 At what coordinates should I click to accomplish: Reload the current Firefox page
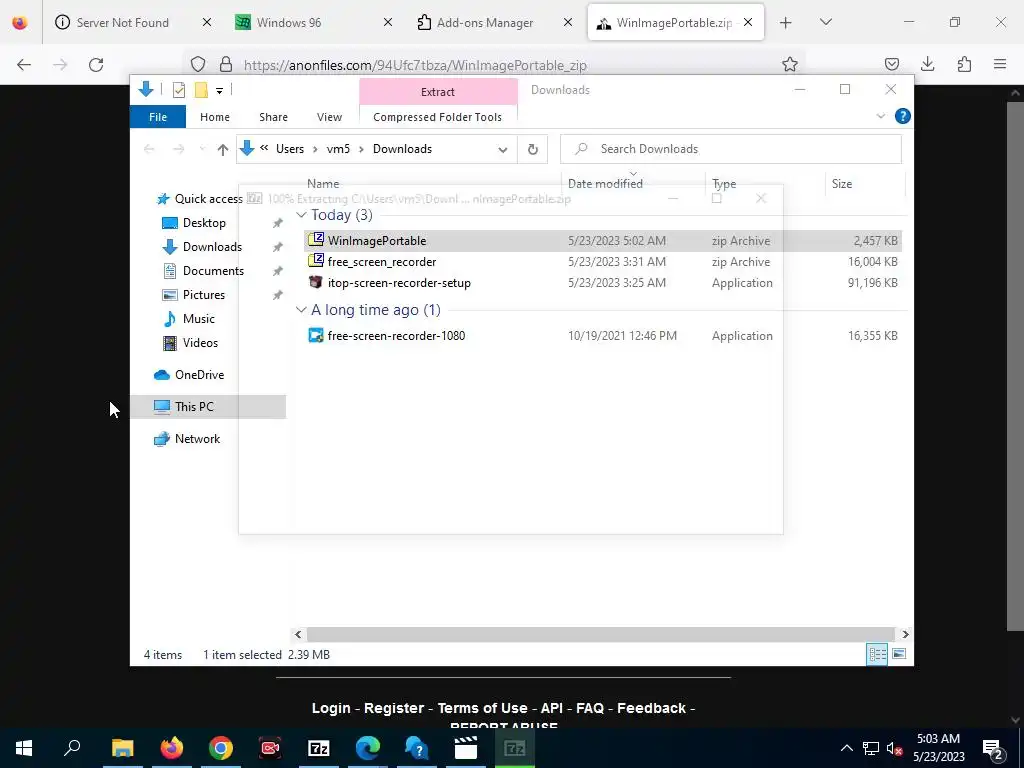click(x=96, y=65)
